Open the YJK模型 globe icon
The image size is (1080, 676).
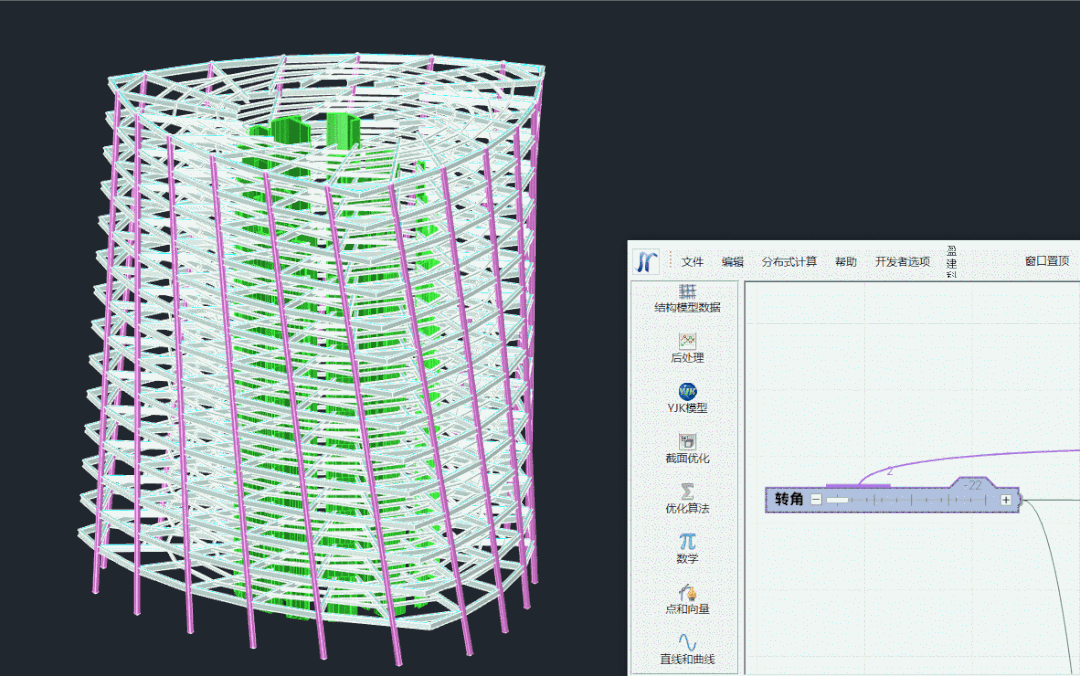pos(687,391)
